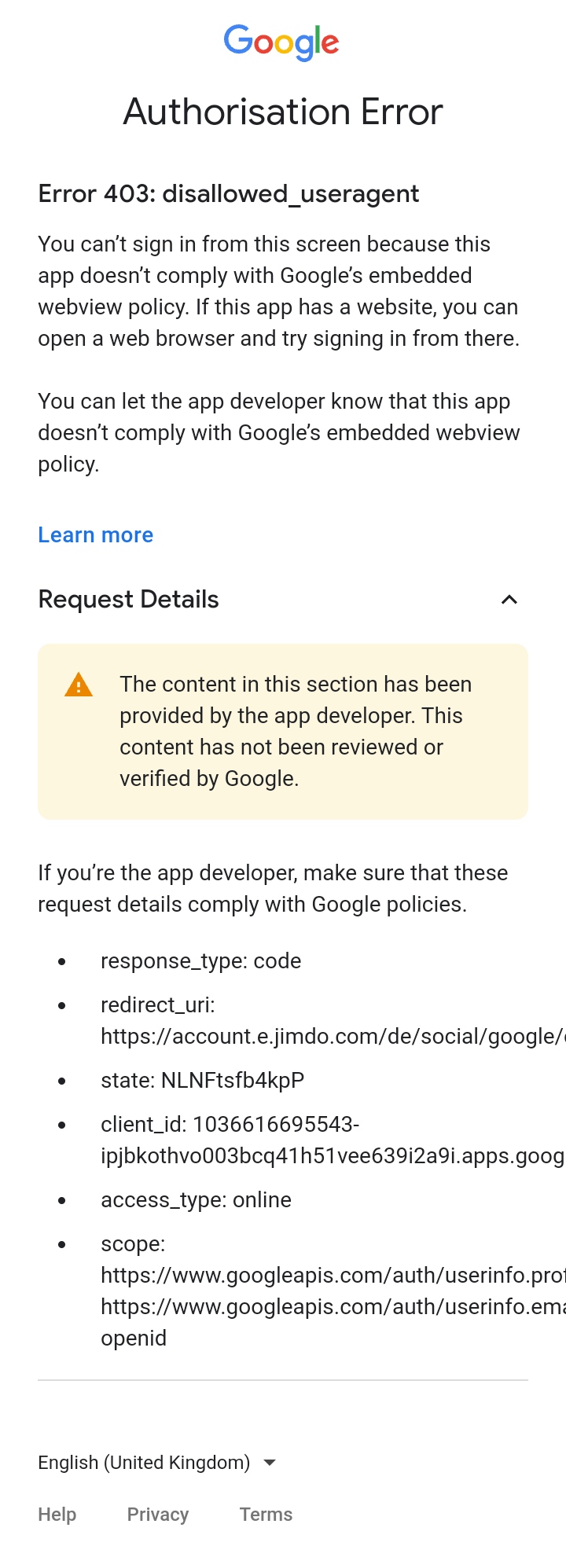Click the Google logo at the top

[281, 42]
